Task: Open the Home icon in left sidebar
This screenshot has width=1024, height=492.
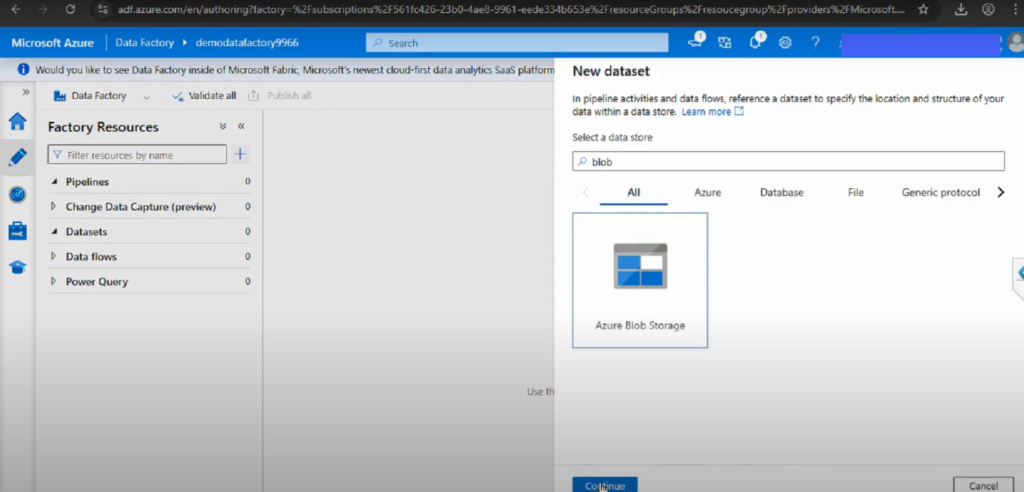Action: click(x=18, y=122)
